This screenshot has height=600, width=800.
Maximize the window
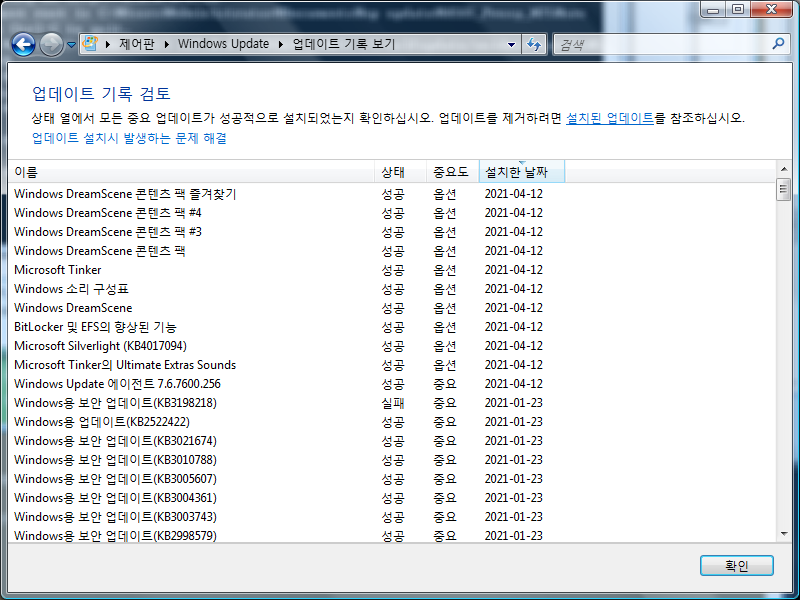738,10
